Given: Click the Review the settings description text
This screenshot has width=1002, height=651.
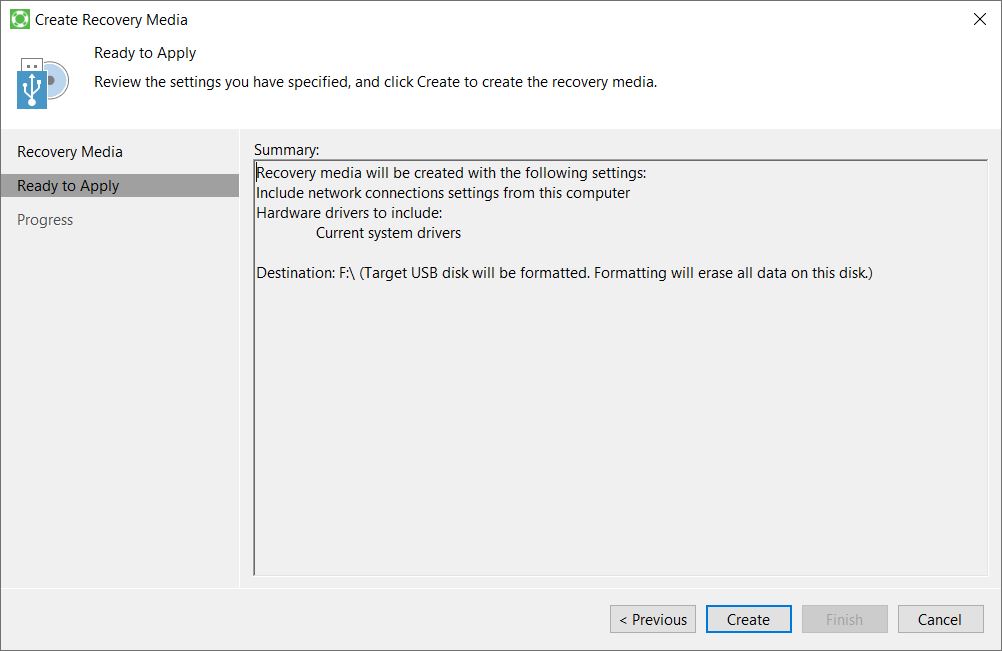Looking at the screenshot, I should (x=375, y=82).
